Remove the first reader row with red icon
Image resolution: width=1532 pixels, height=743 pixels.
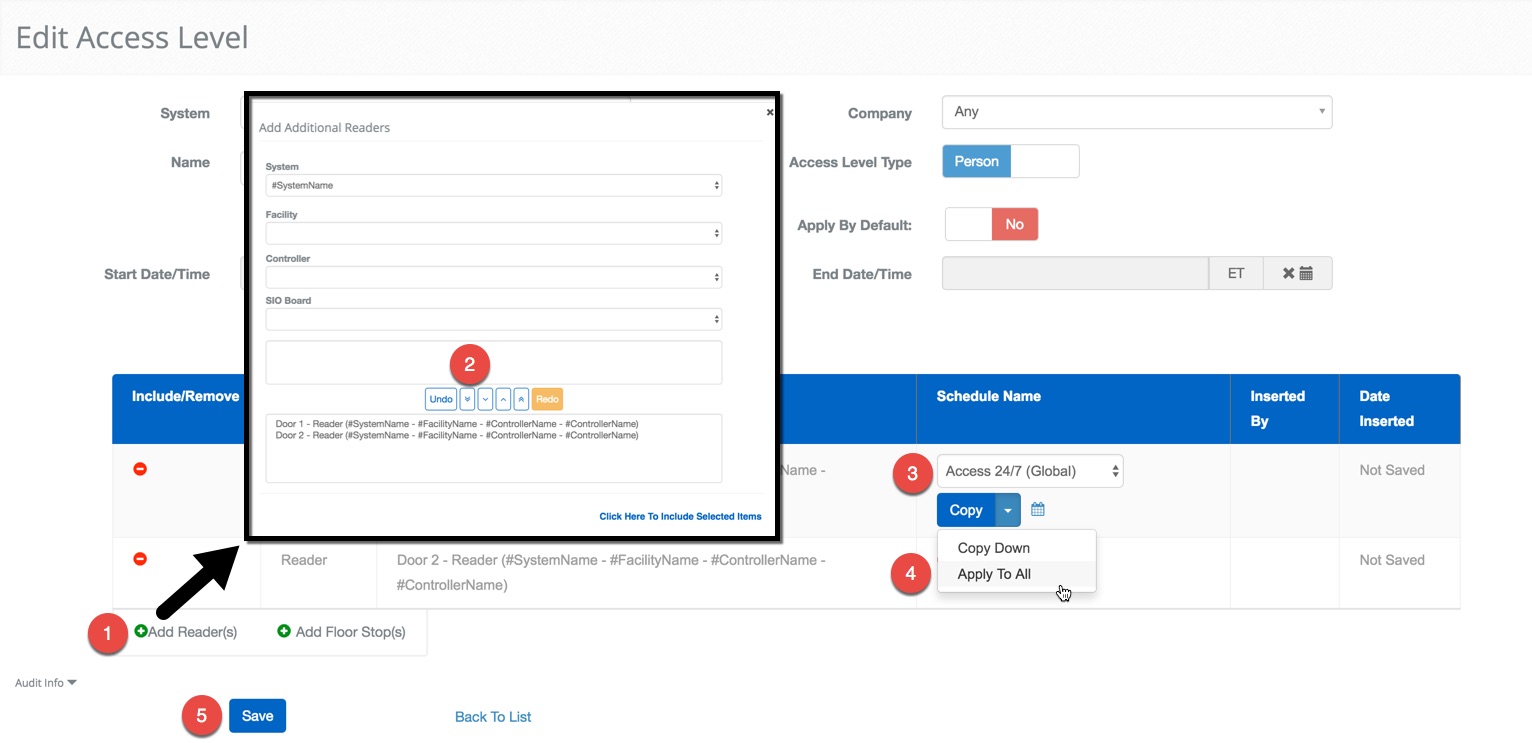[141, 469]
